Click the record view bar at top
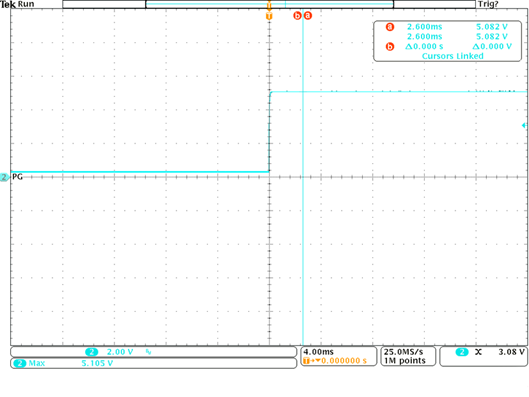 (269, 4)
